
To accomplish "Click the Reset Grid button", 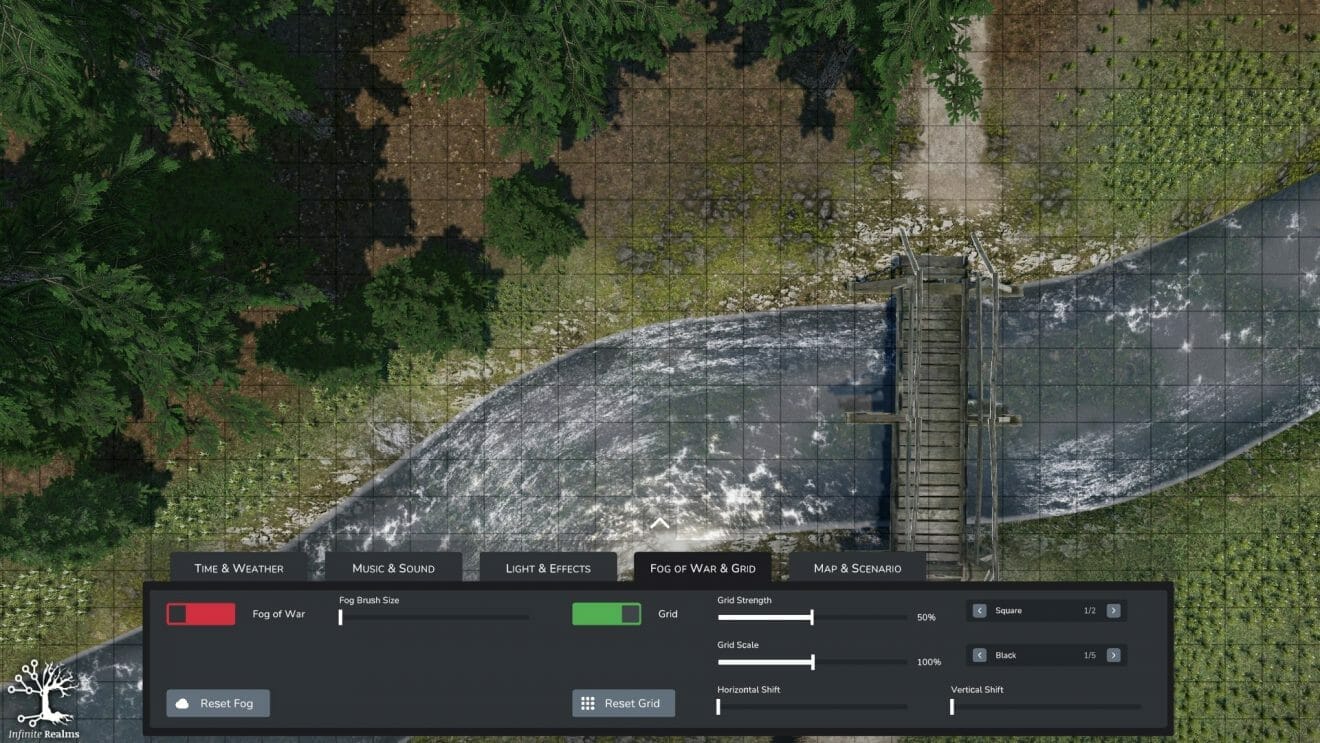I will coord(623,703).
